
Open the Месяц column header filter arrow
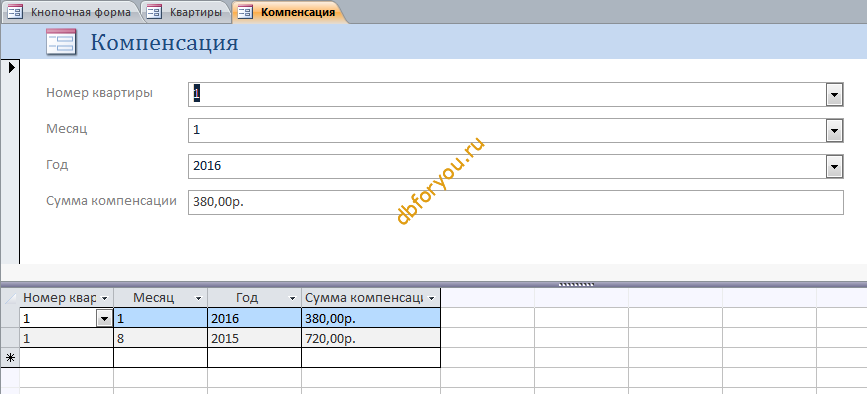(199, 298)
